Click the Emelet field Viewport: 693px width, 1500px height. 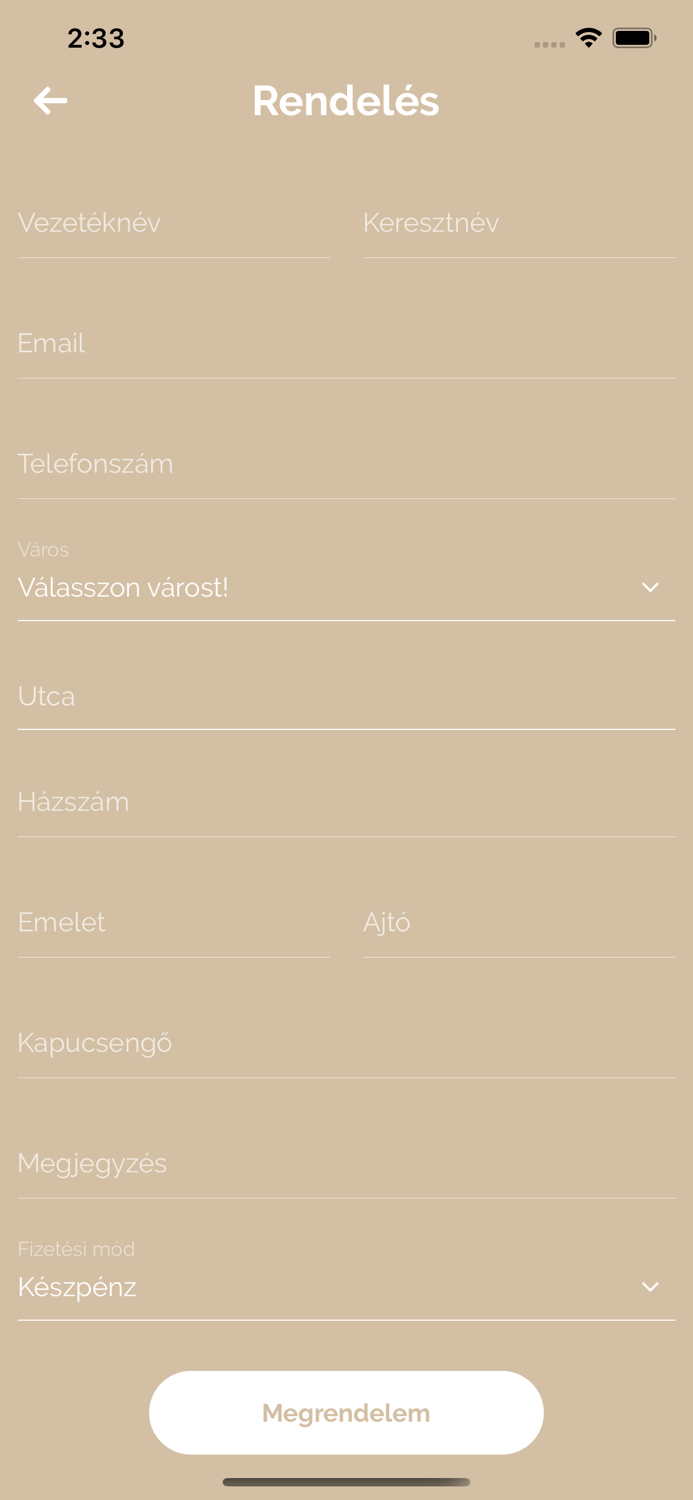(173, 922)
